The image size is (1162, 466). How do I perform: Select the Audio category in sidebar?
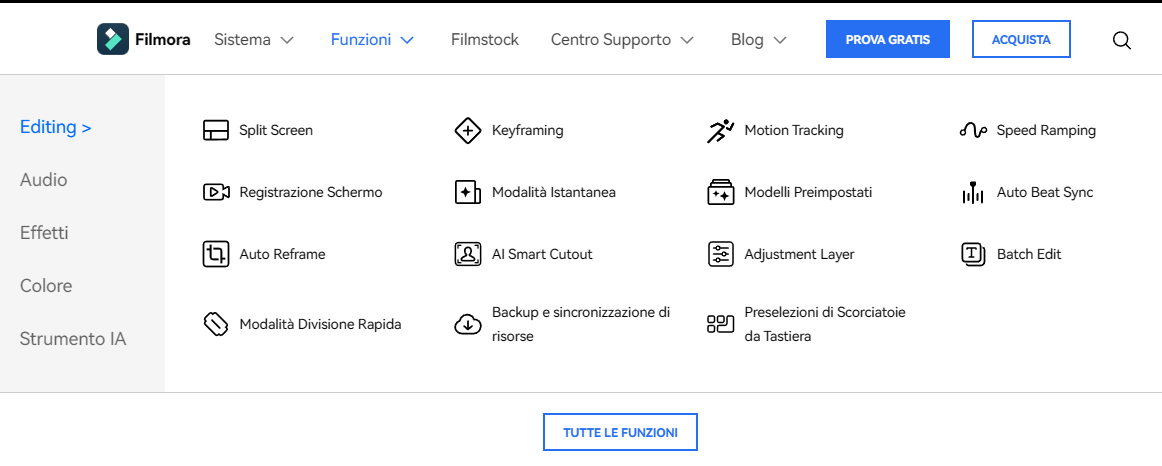(44, 180)
